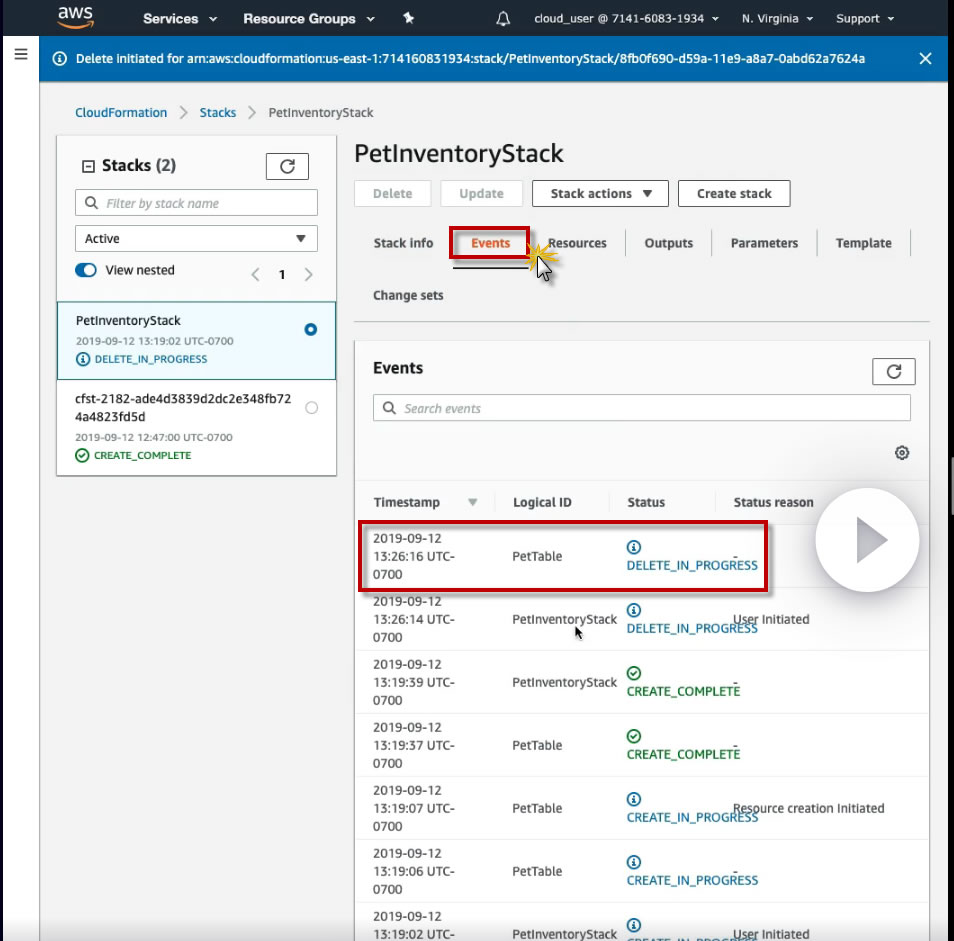
Task: Open the hamburger navigation menu
Action: point(21,54)
